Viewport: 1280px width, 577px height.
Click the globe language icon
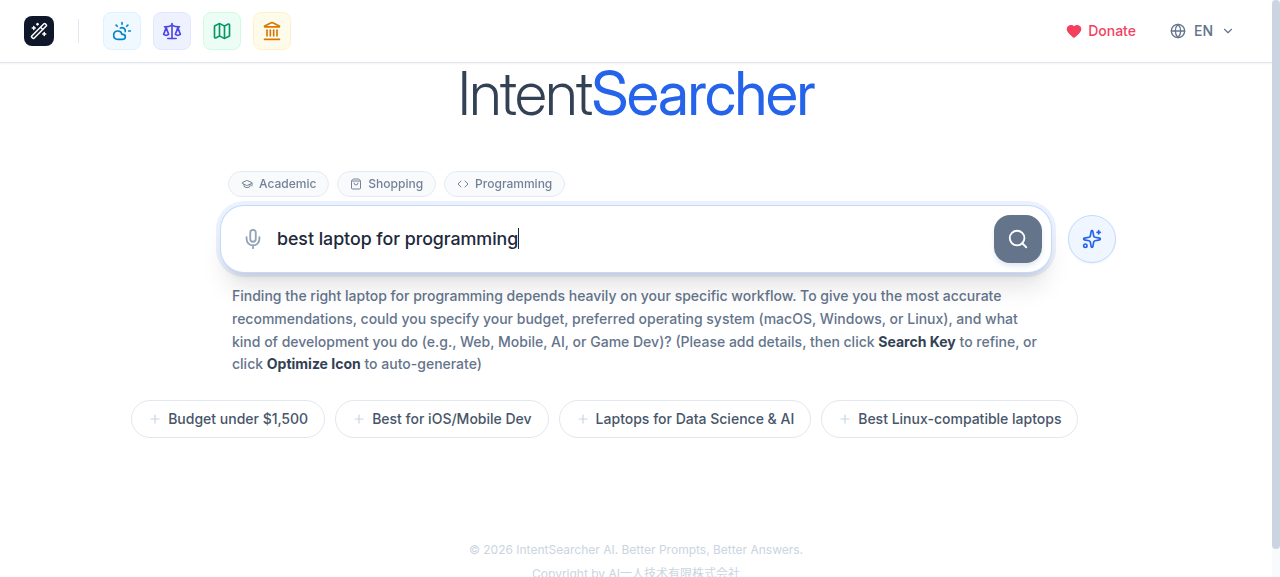point(1176,31)
